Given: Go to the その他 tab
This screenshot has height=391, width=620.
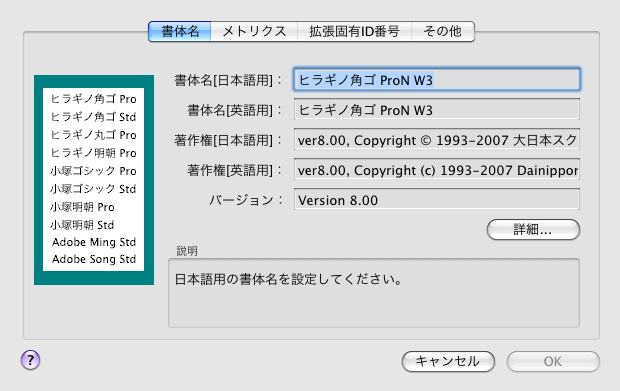Looking at the screenshot, I should [442, 31].
